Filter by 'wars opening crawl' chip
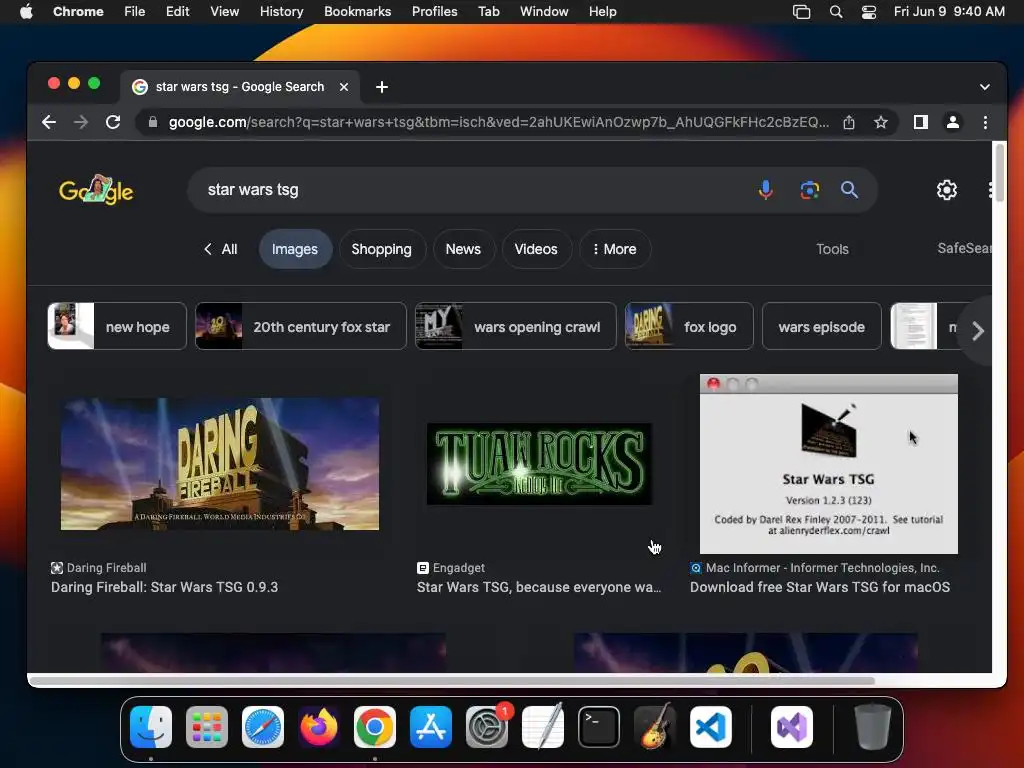 click(x=515, y=327)
